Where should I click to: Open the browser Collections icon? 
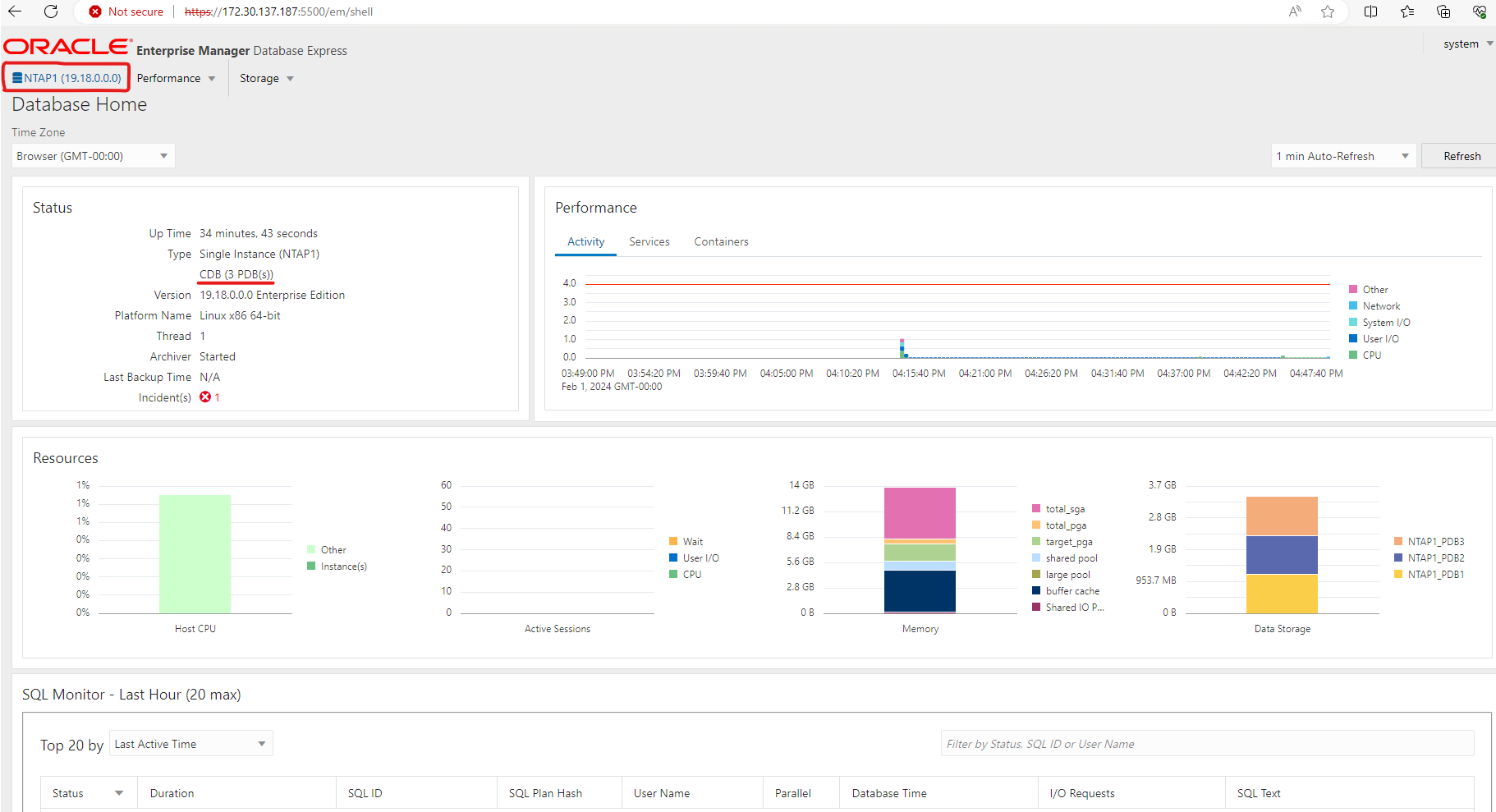pyautogui.click(x=1443, y=11)
